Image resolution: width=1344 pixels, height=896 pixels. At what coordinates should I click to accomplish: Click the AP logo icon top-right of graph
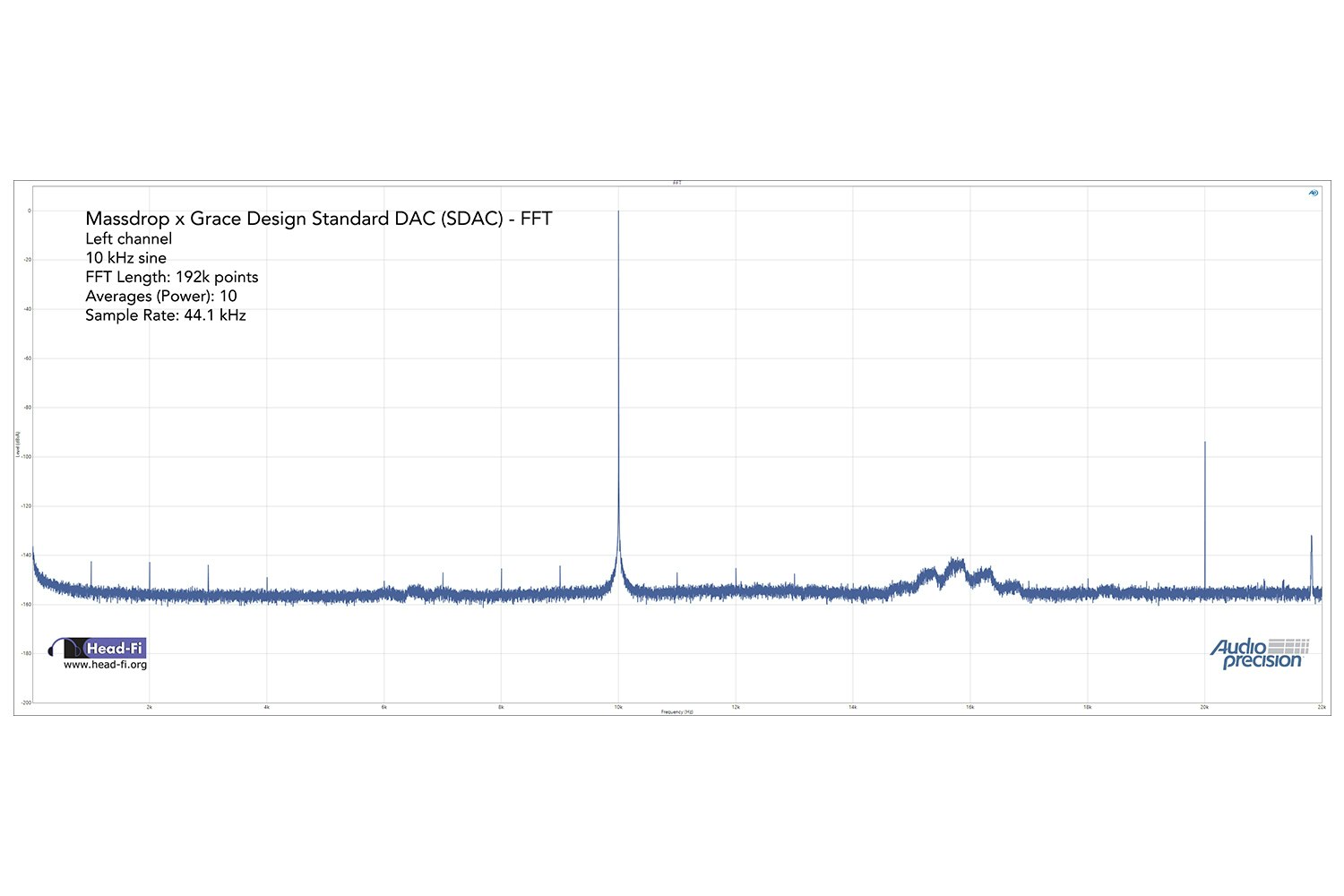tap(1312, 191)
